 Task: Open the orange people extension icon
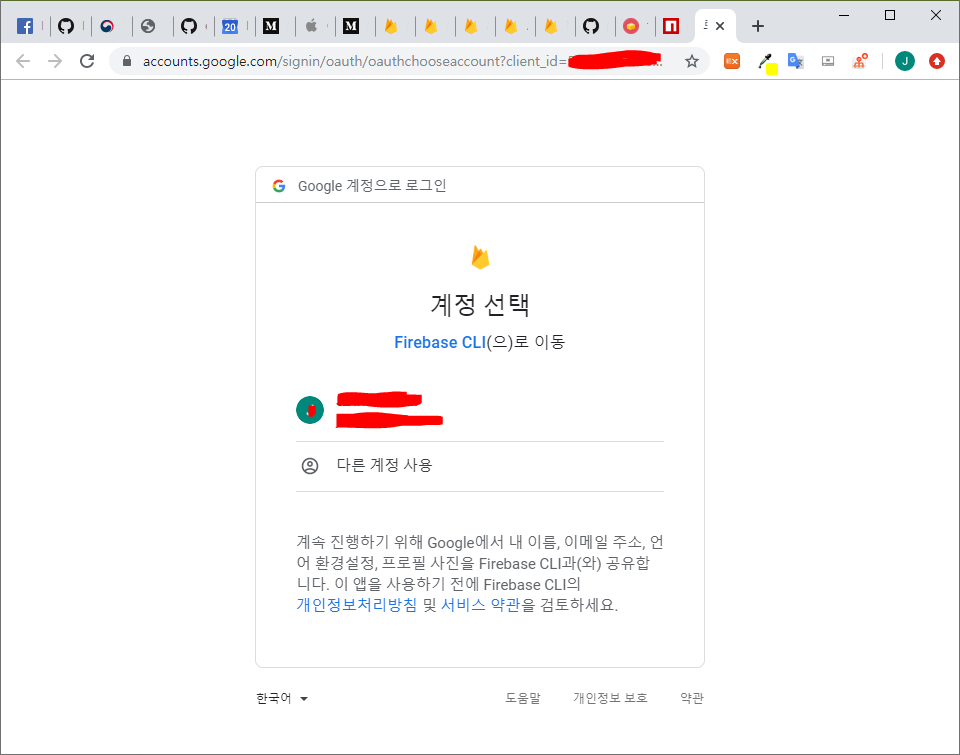pyautogui.click(x=860, y=61)
